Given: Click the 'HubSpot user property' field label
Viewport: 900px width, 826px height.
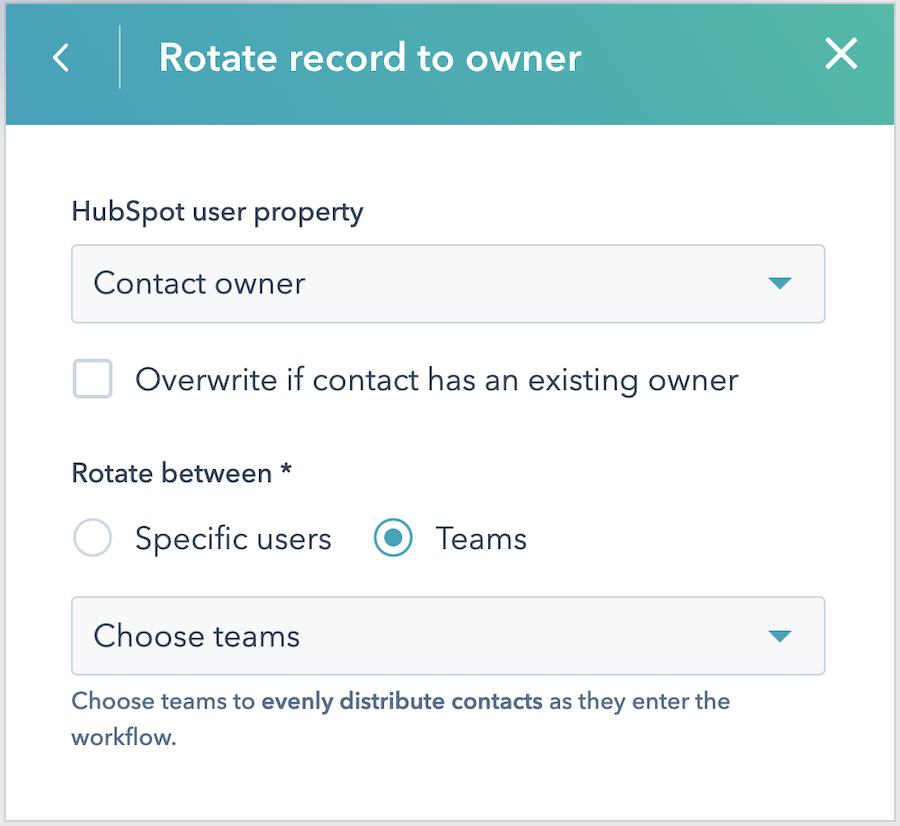Looking at the screenshot, I should click(x=218, y=212).
